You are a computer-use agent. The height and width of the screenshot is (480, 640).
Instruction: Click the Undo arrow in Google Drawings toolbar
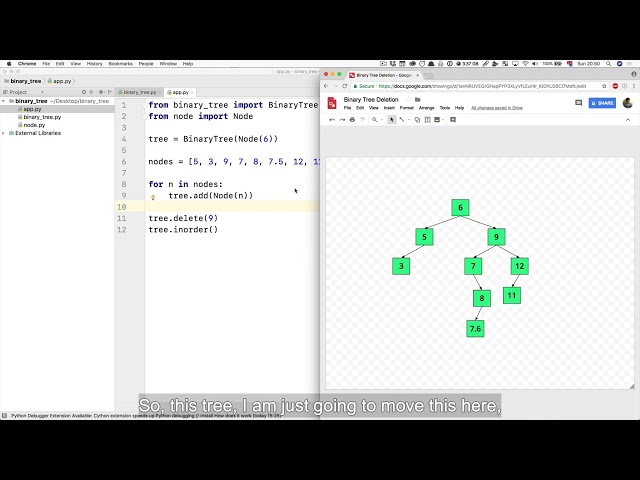(x=332, y=120)
